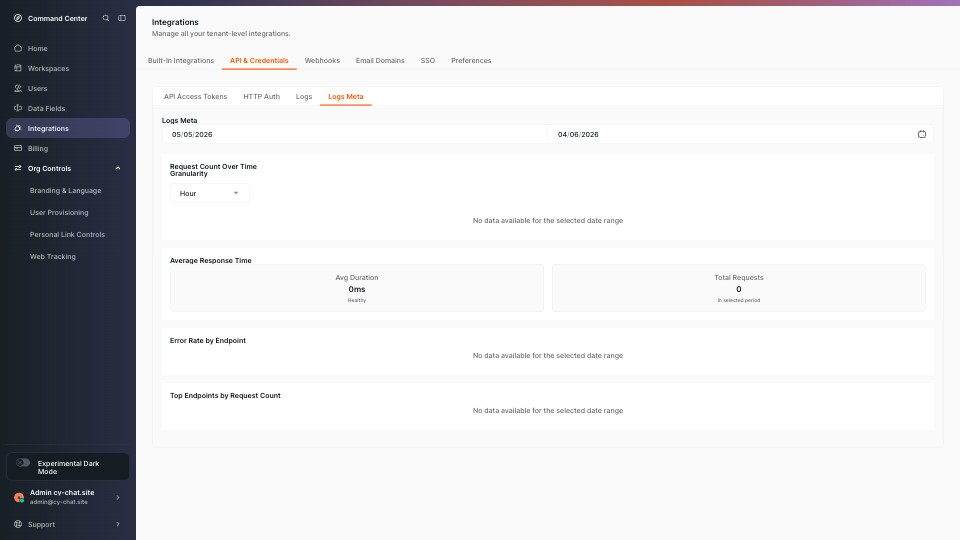
Task: Open search with the magnifier icon
Action: 106,18
